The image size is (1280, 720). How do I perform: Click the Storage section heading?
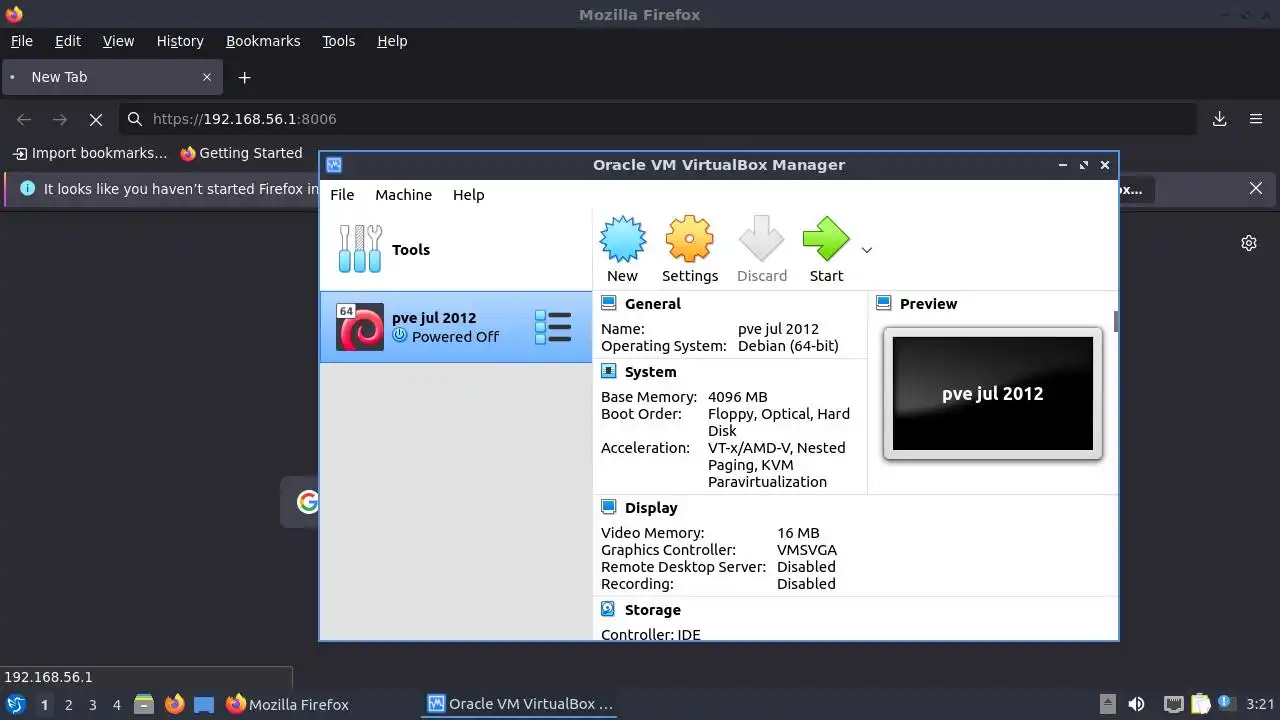tap(652, 609)
